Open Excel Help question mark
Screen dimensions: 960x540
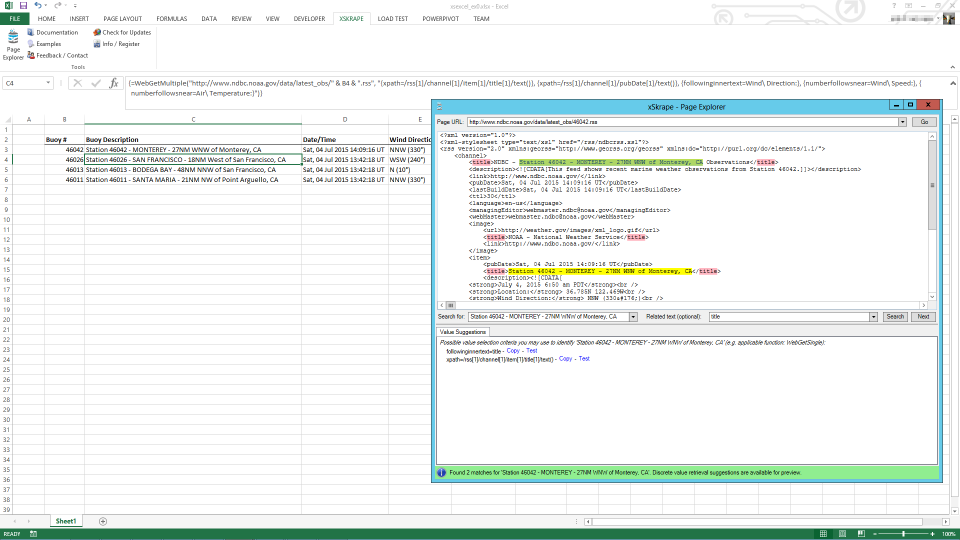click(894, 6)
